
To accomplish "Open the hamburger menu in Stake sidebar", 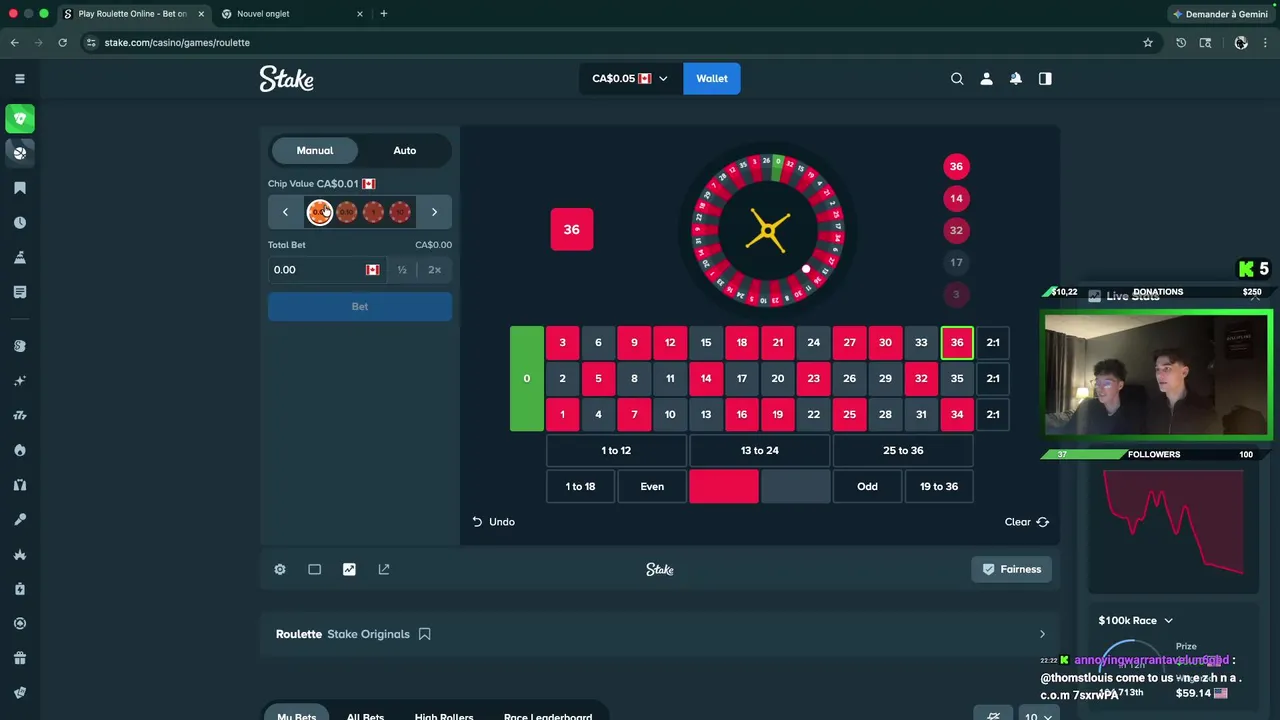I will click(19, 78).
